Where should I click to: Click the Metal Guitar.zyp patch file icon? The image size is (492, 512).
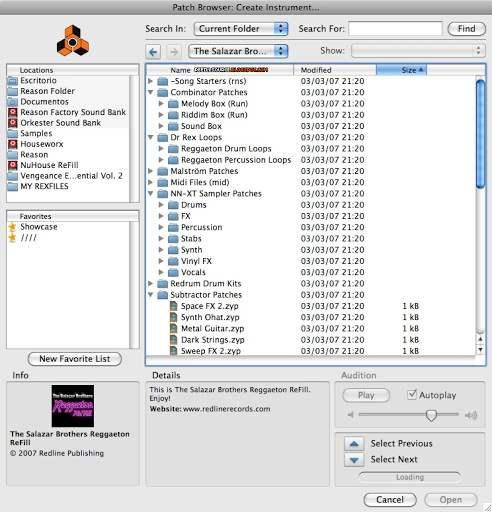[173, 329]
